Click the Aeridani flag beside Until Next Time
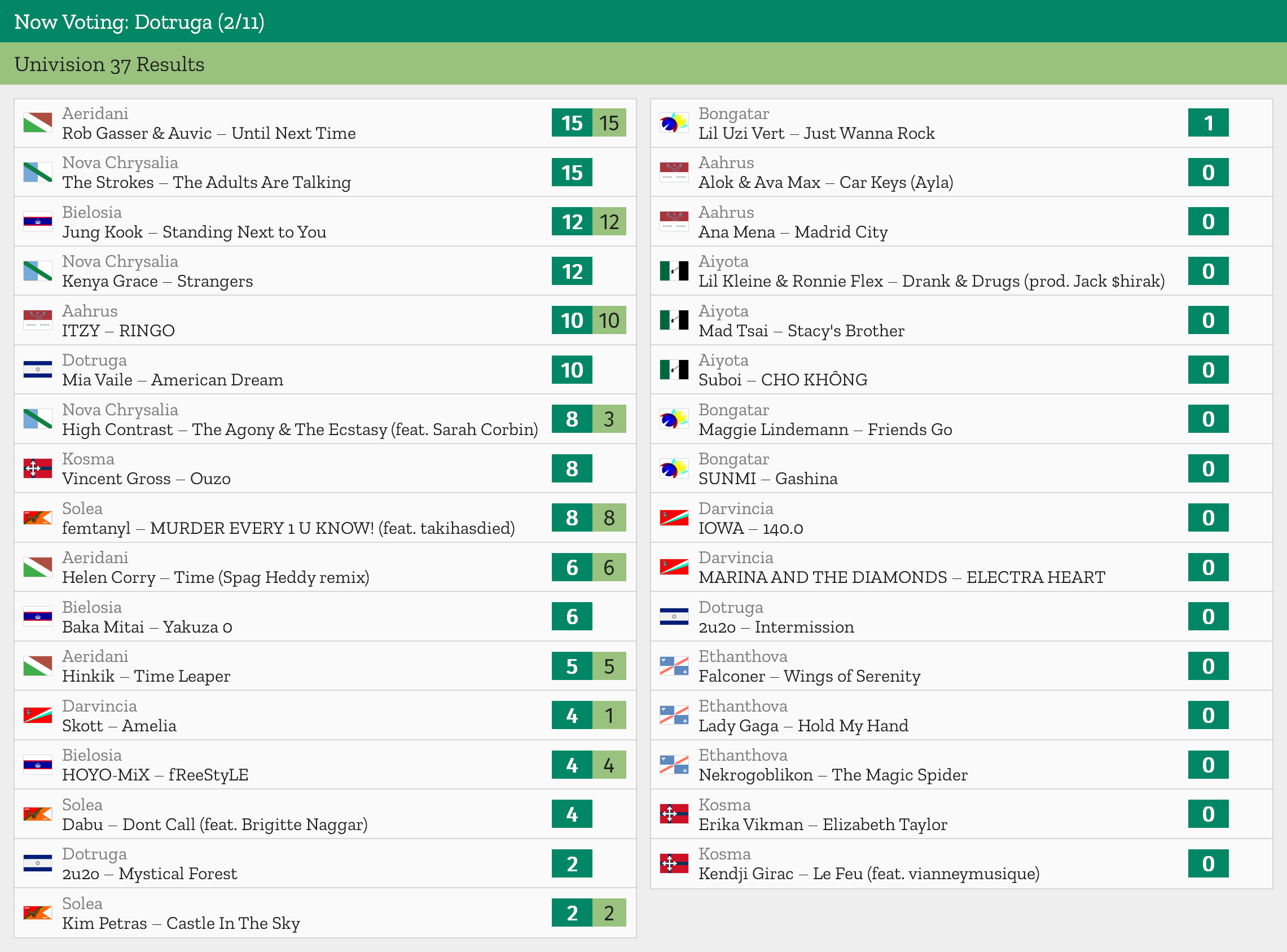 [37, 123]
